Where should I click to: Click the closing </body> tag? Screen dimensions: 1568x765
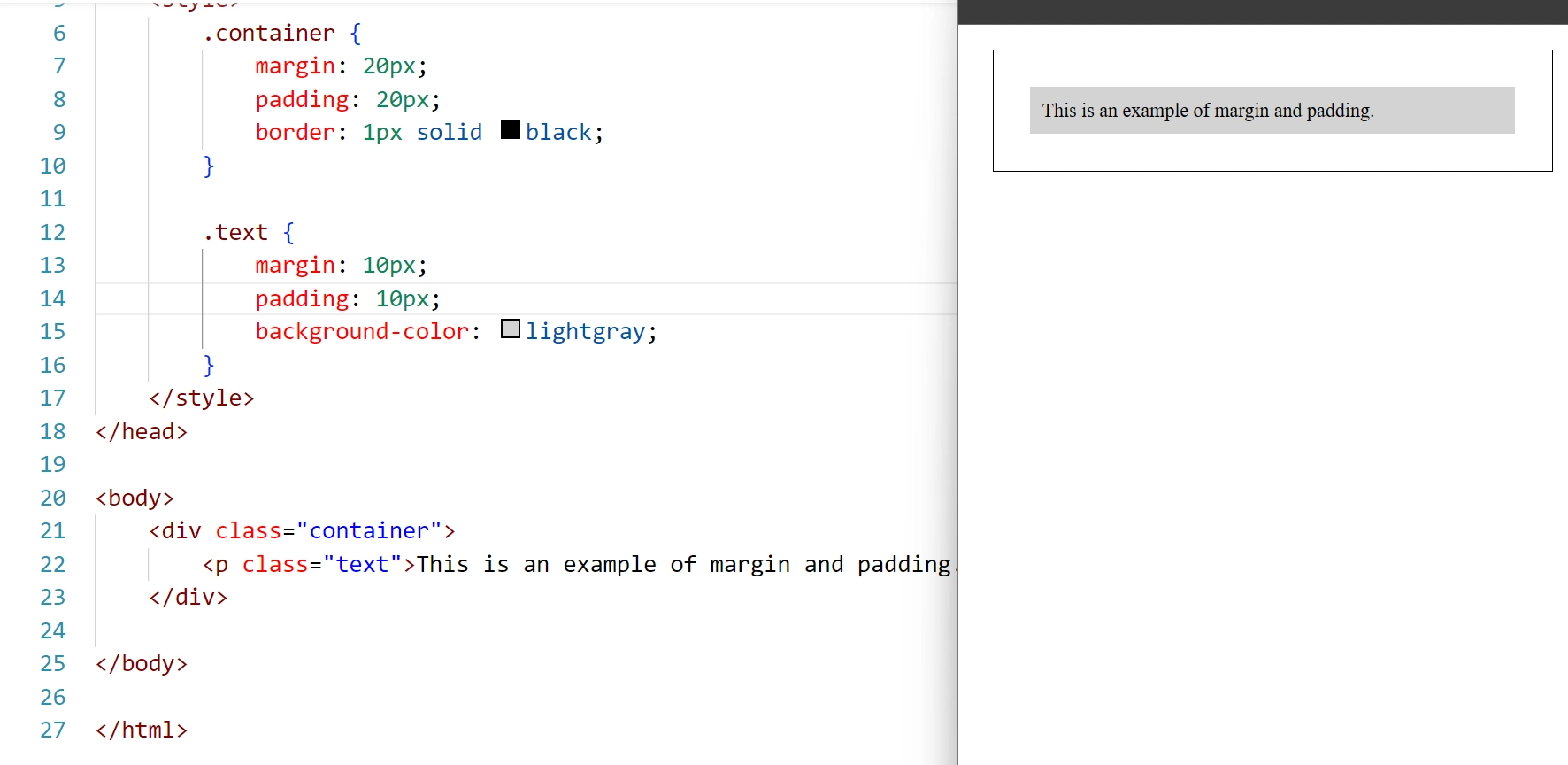coord(142,664)
